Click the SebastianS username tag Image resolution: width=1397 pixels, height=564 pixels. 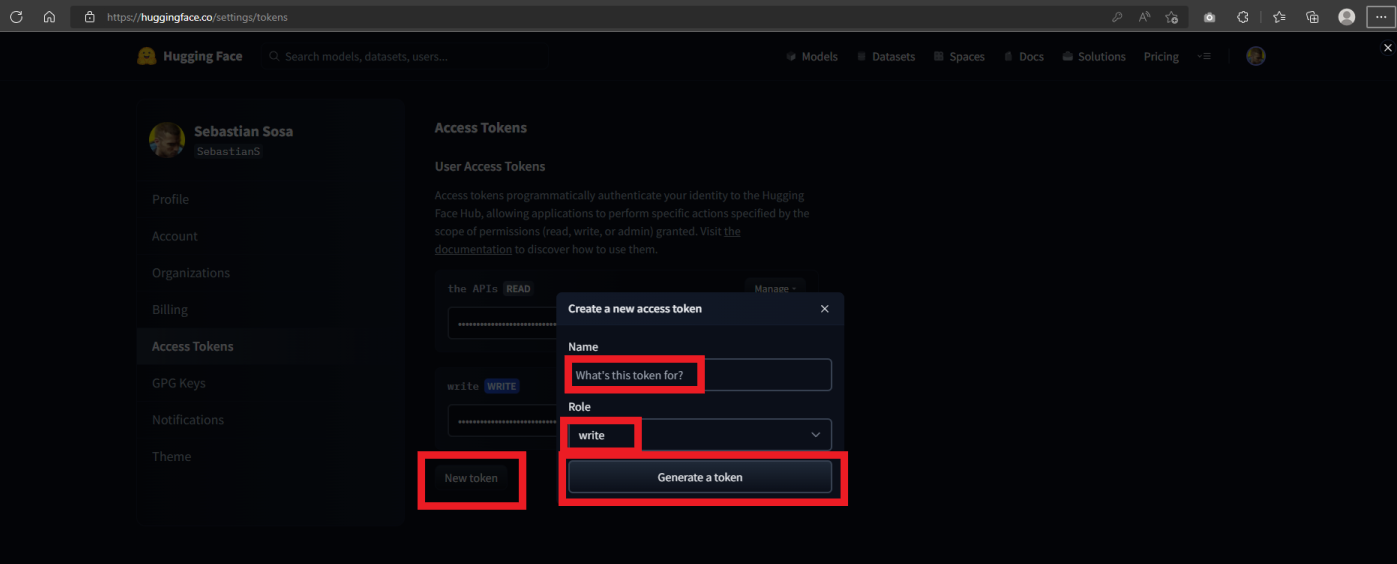[x=228, y=151]
